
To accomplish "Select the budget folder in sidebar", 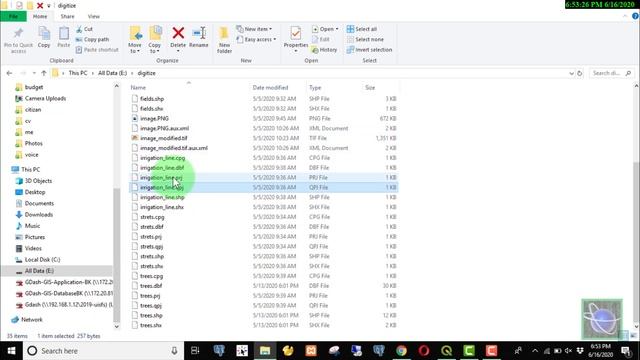I will pos(34,87).
